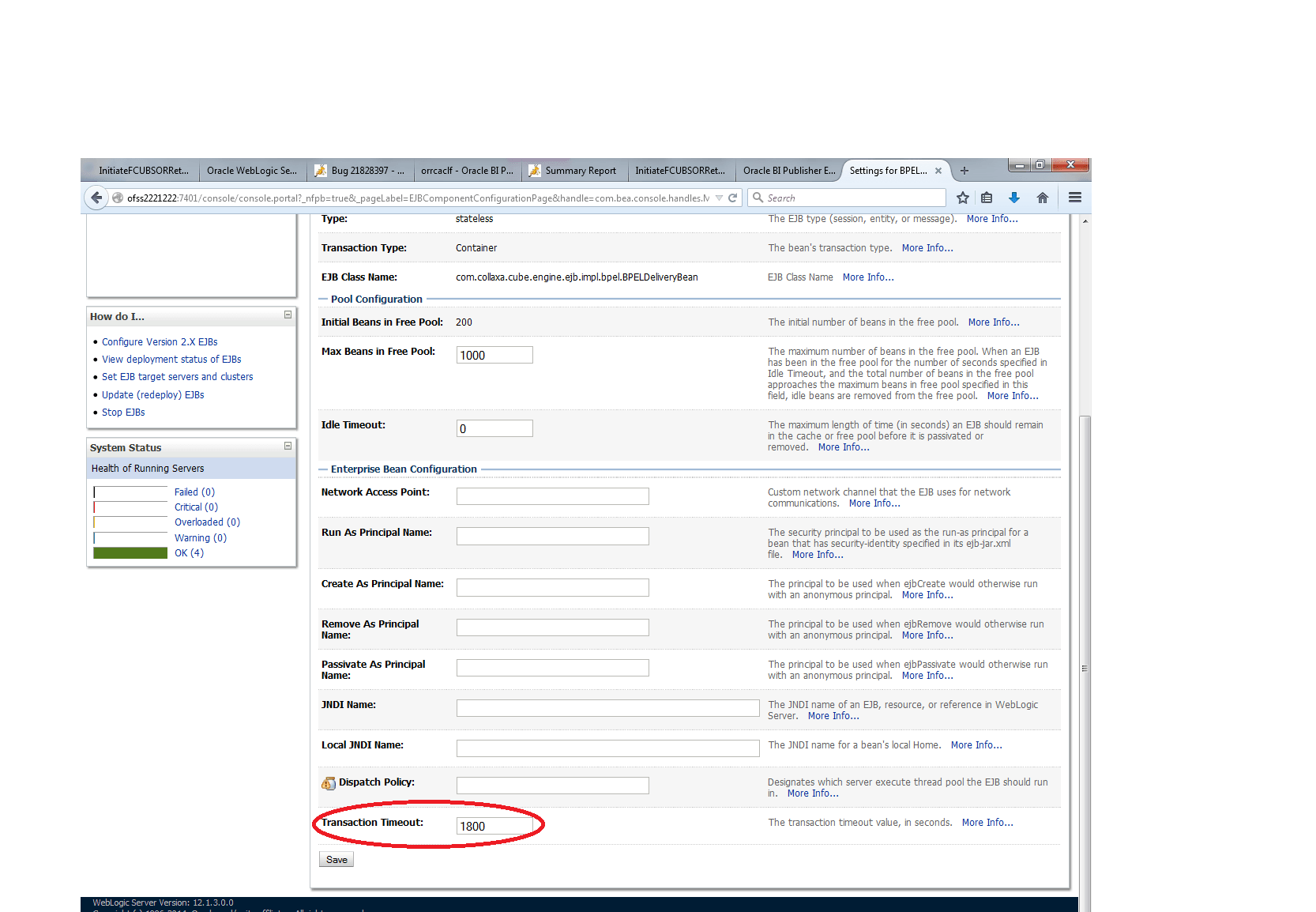Reload the page with the refresh icon
The width and height of the screenshot is (1316, 912).
733,198
